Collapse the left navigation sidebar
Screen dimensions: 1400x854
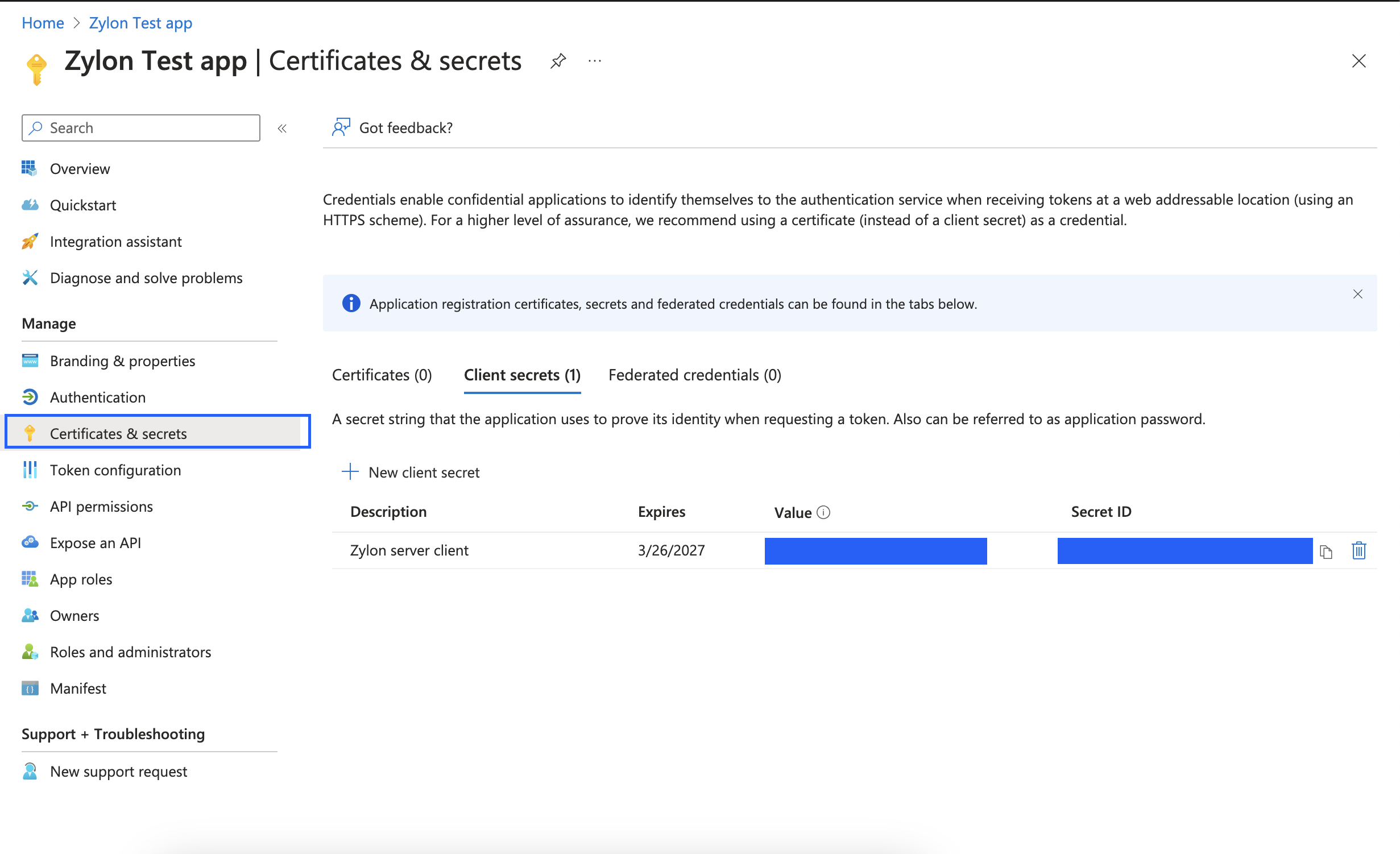282,128
